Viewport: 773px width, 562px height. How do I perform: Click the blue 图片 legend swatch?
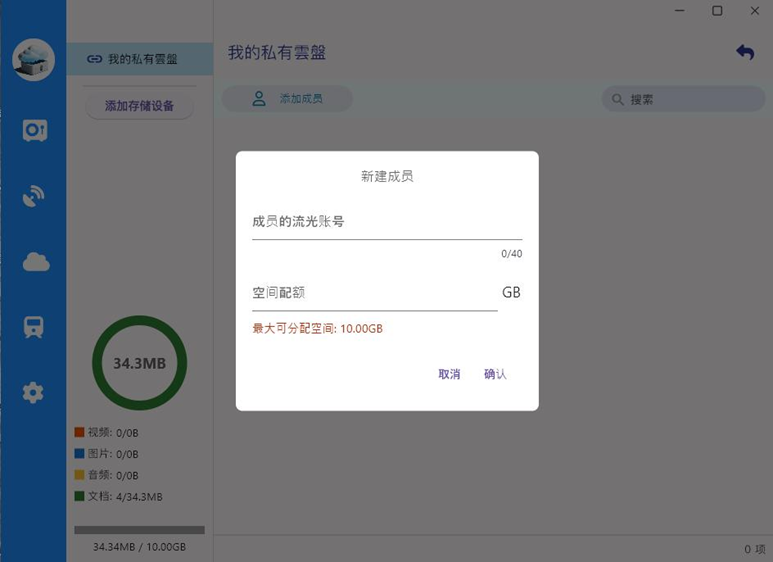(x=79, y=454)
